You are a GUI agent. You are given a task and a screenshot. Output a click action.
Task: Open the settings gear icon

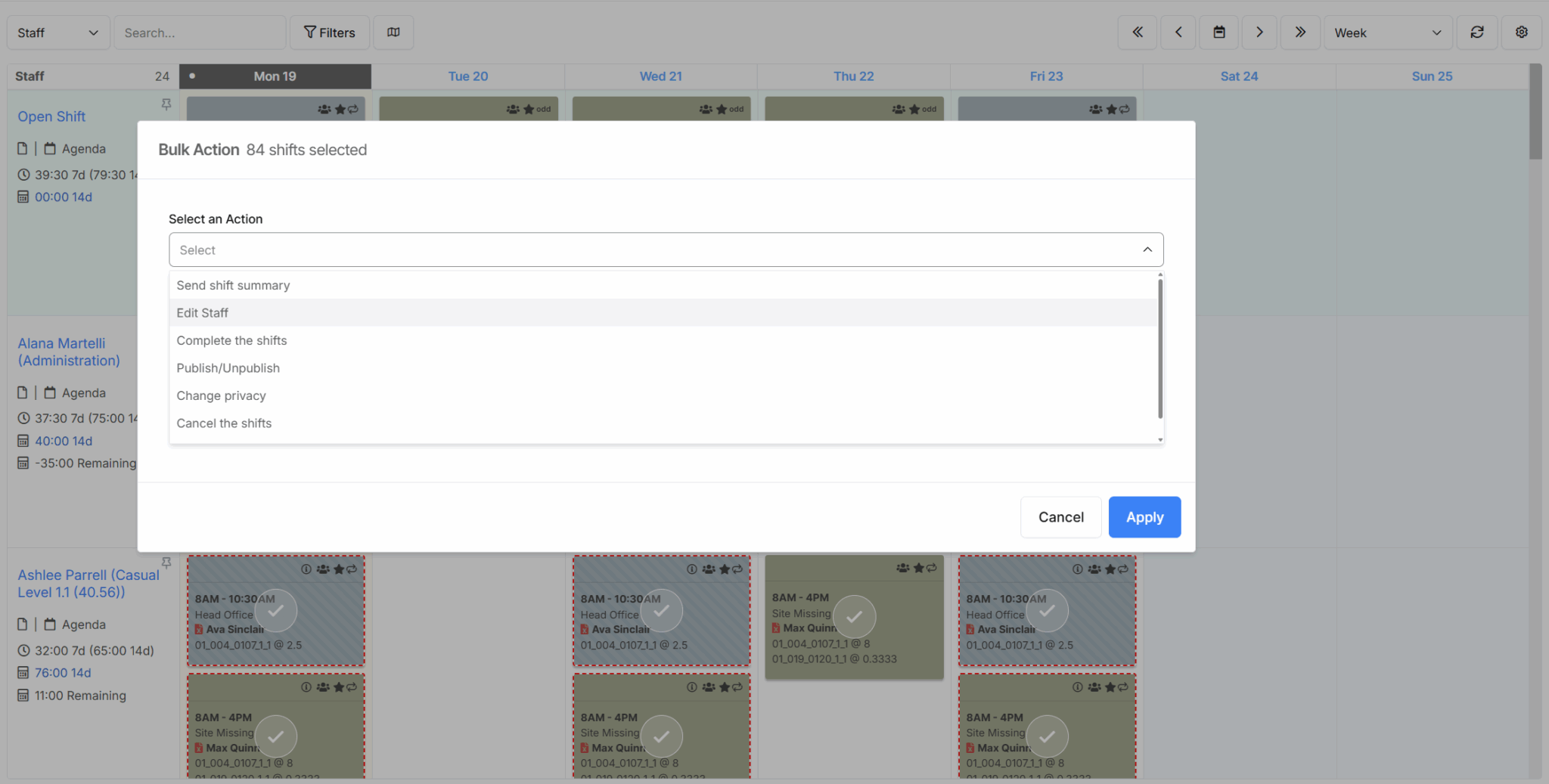tap(1522, 33)
